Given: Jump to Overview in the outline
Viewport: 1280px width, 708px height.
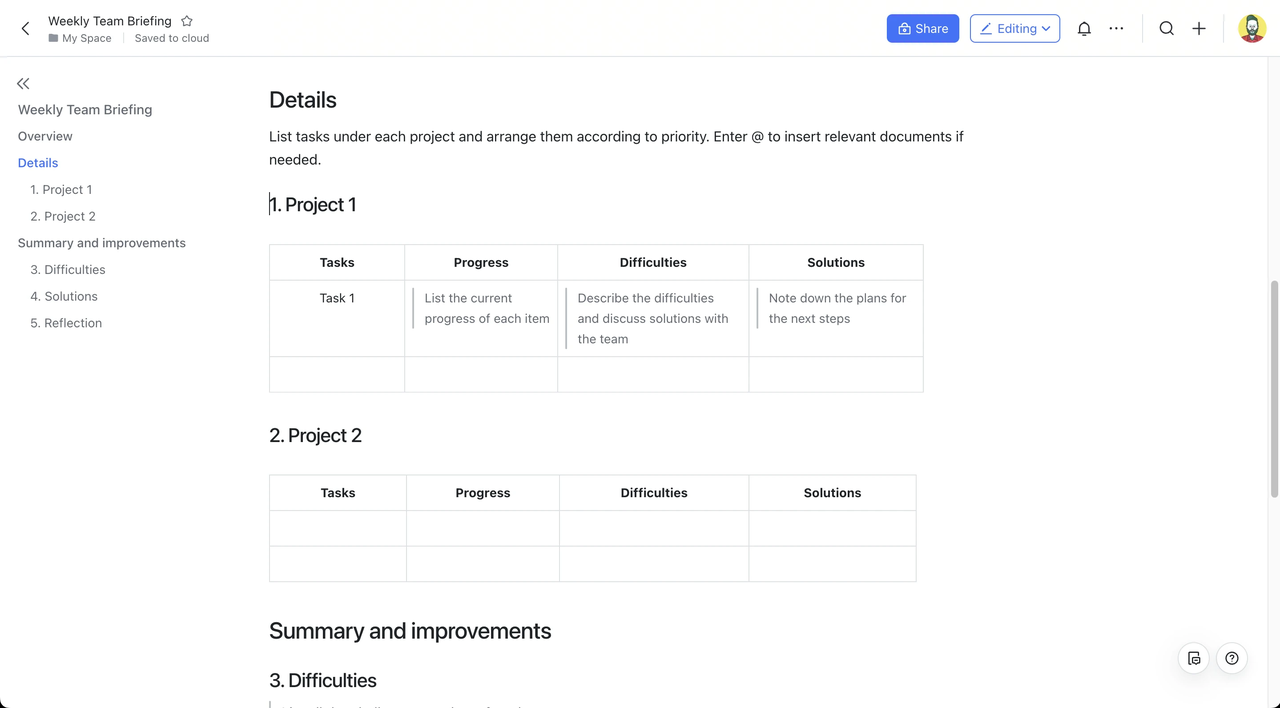Looking at the screenshot, I should (45, 136).
